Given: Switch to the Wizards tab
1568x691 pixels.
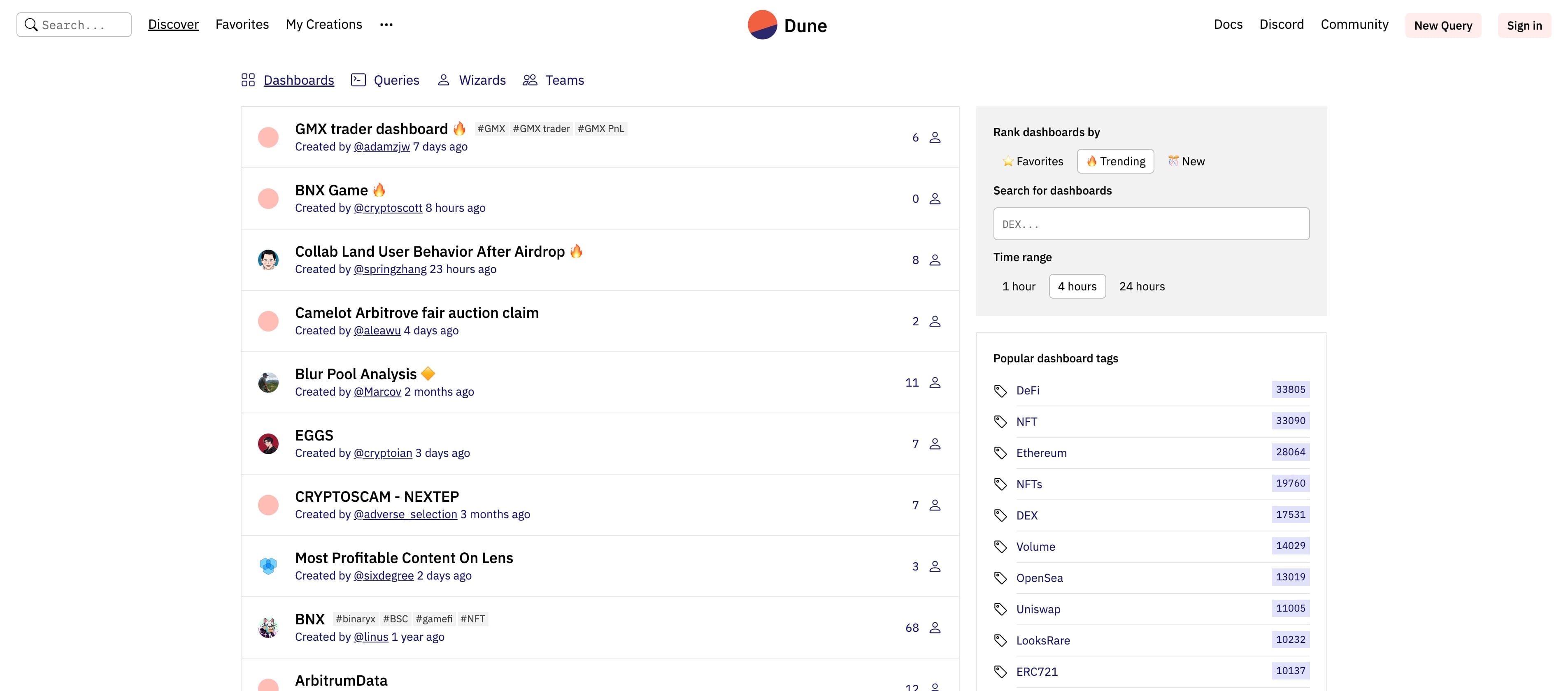Looking at the screenshot, I should (482, 80).
